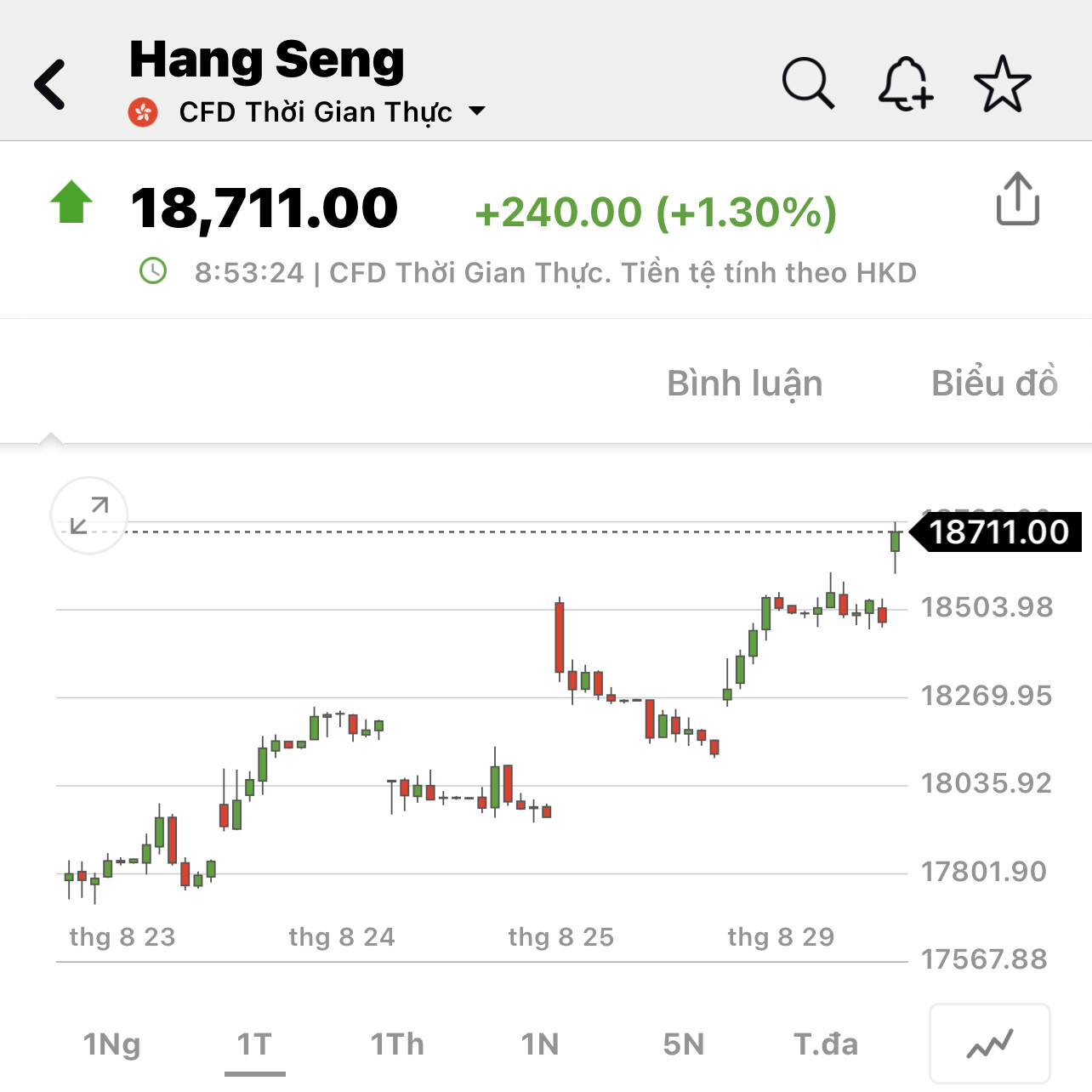Tap the 18711.00 current price marker
1092x1092 pixels.
point(998,532)
